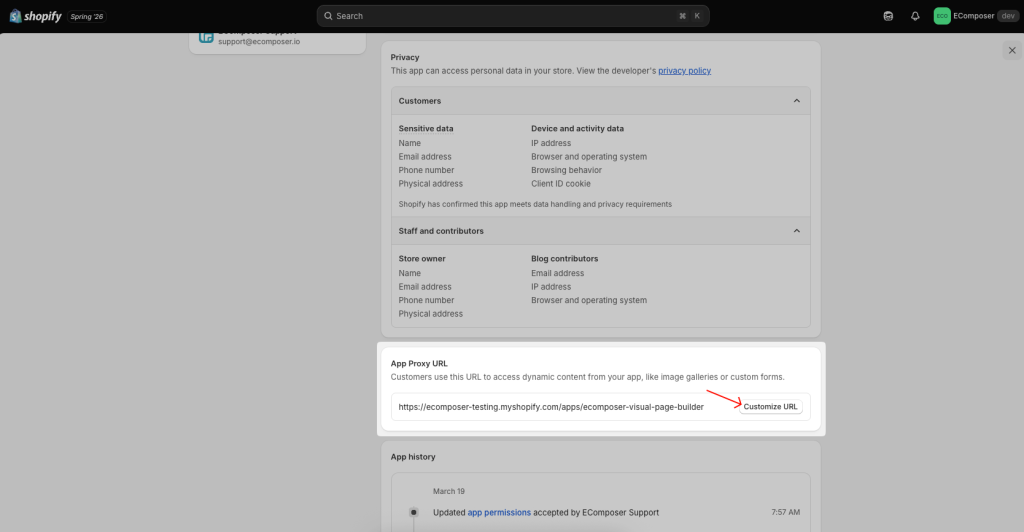
Task: Click the App history heading
Action: point(413,457)
